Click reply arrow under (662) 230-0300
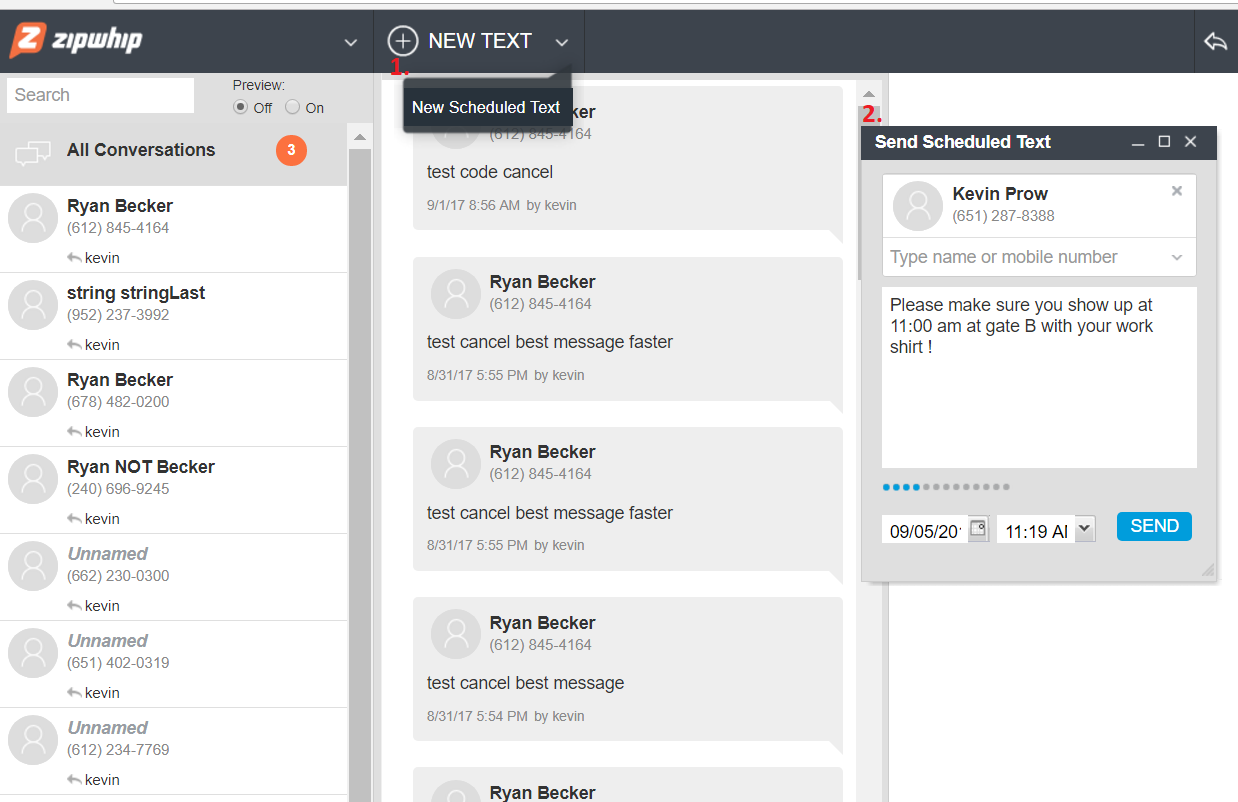1238x802 pixels. 74,605
